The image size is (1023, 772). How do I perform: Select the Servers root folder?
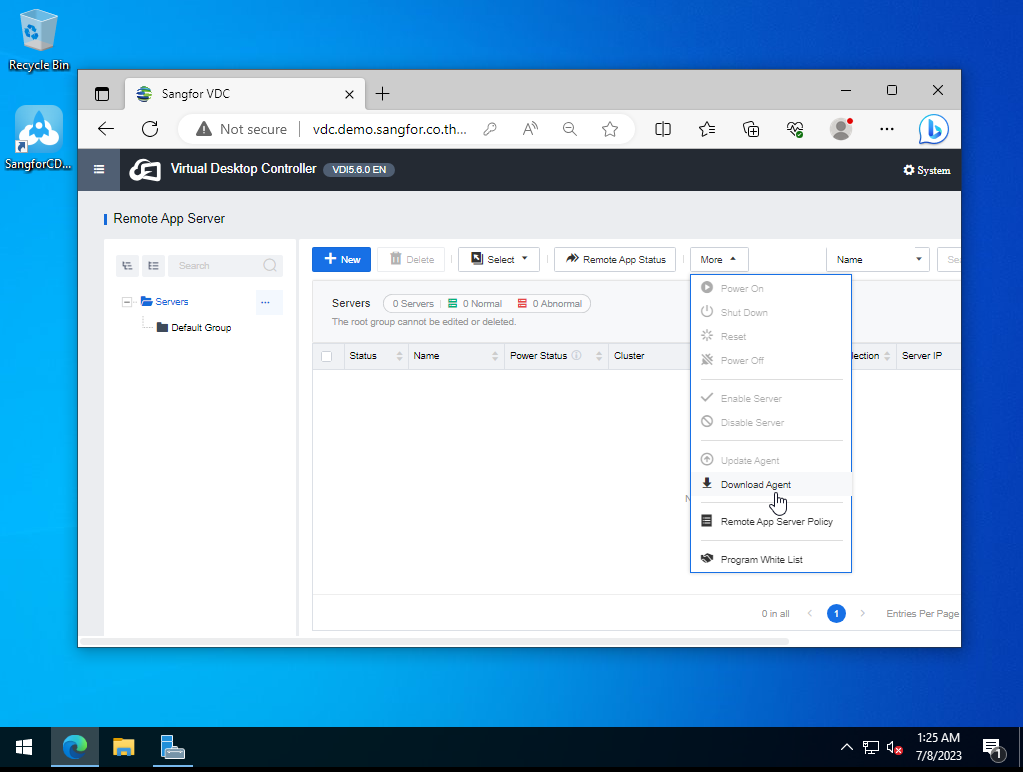pos(164,301)
